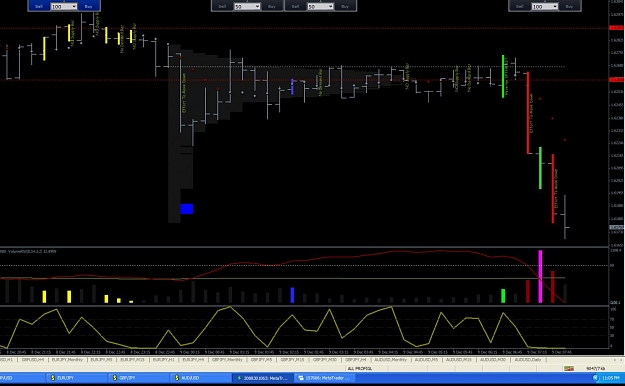Open the AUDUSD,M15 chart tab
Viewport: 625px width, 386px height.
pos(458,359)
